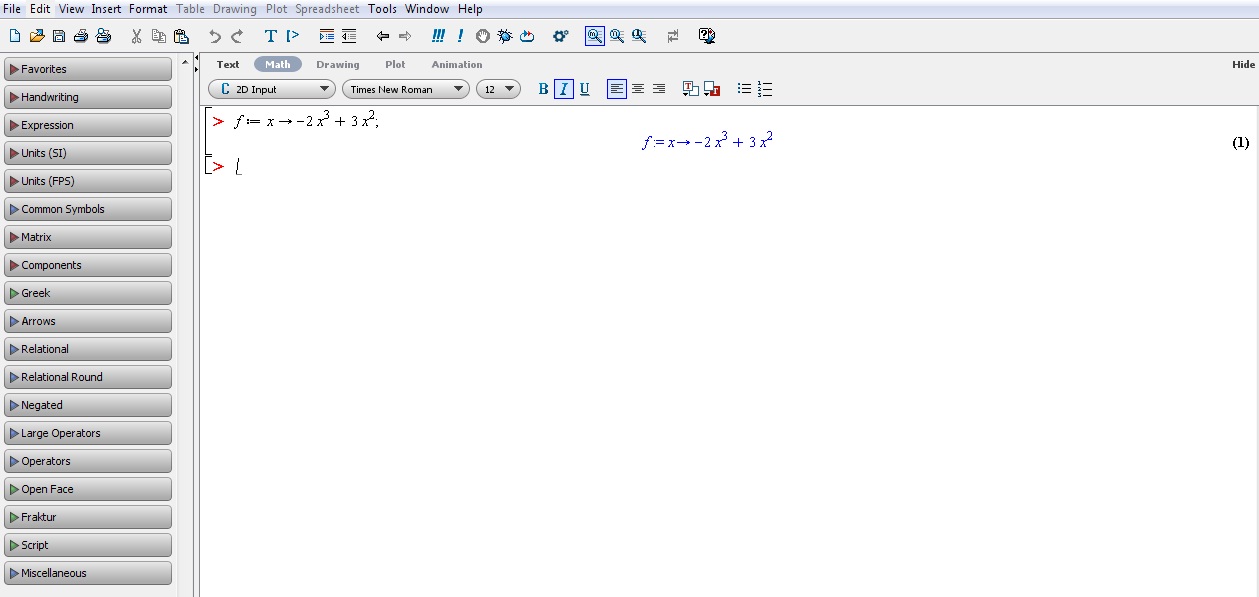Expand the Greek palette

click(x=87, y=293)
